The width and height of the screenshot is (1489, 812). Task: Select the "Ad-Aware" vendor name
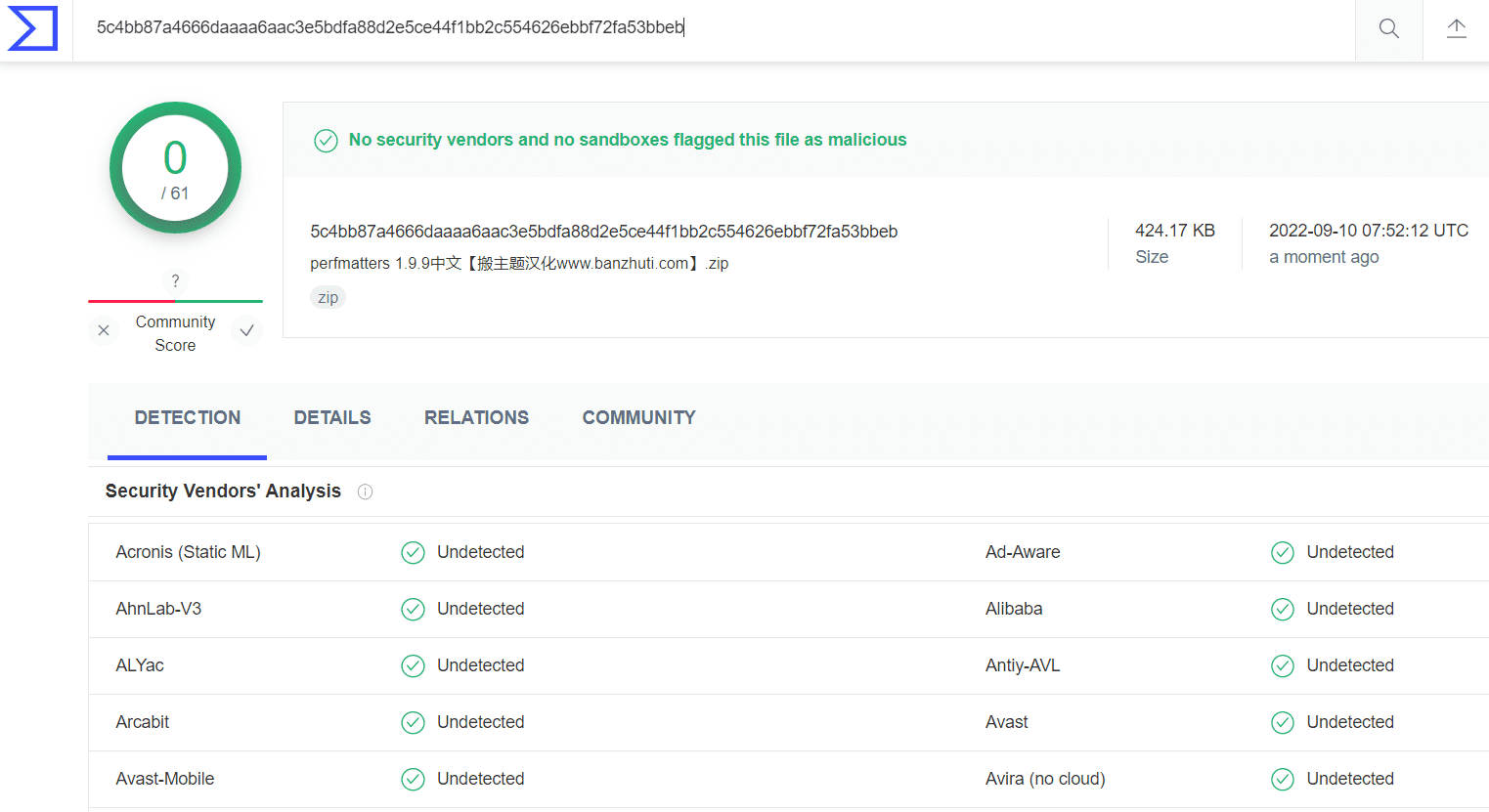(1023, 553)
